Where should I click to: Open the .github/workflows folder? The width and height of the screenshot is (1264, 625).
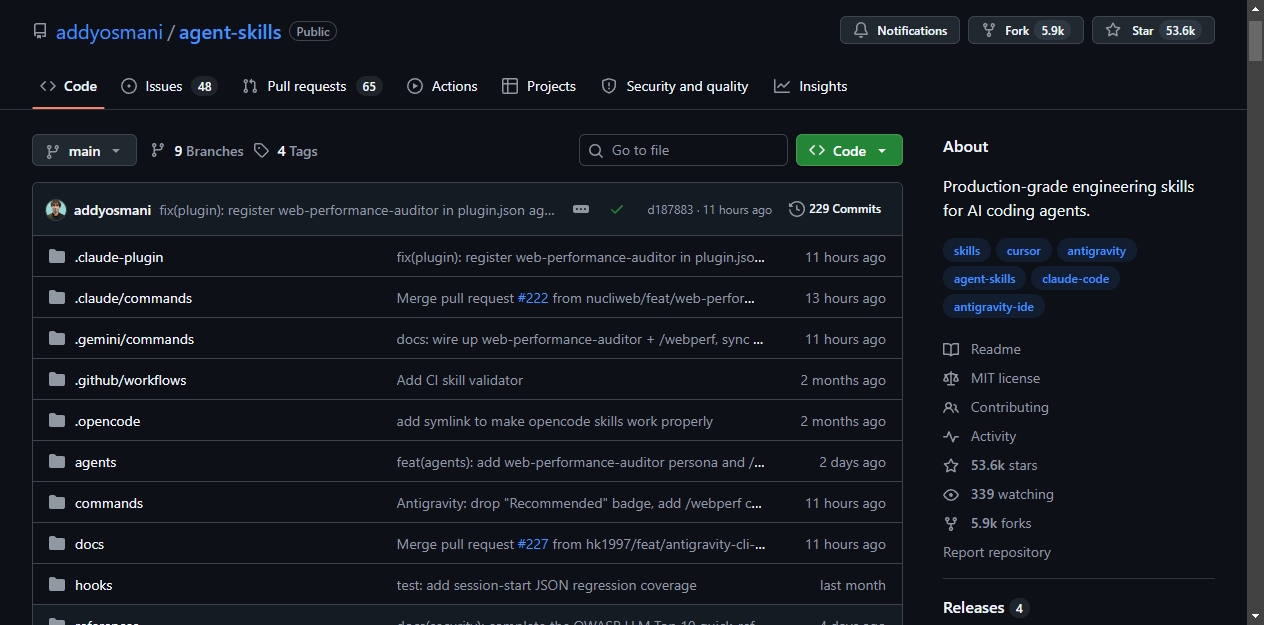click(x=131, y=380)
